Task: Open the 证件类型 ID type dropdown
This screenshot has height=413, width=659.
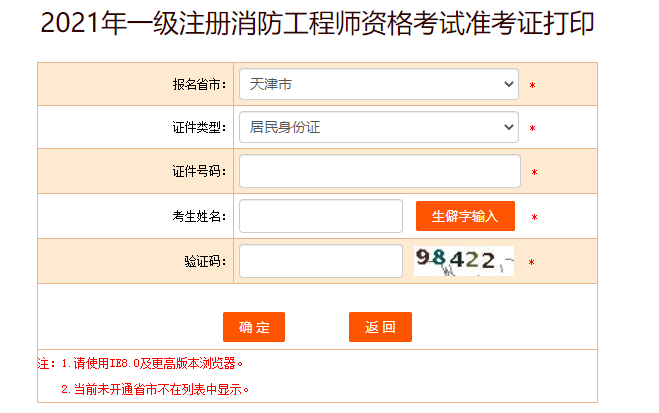Action: [379, 127]
